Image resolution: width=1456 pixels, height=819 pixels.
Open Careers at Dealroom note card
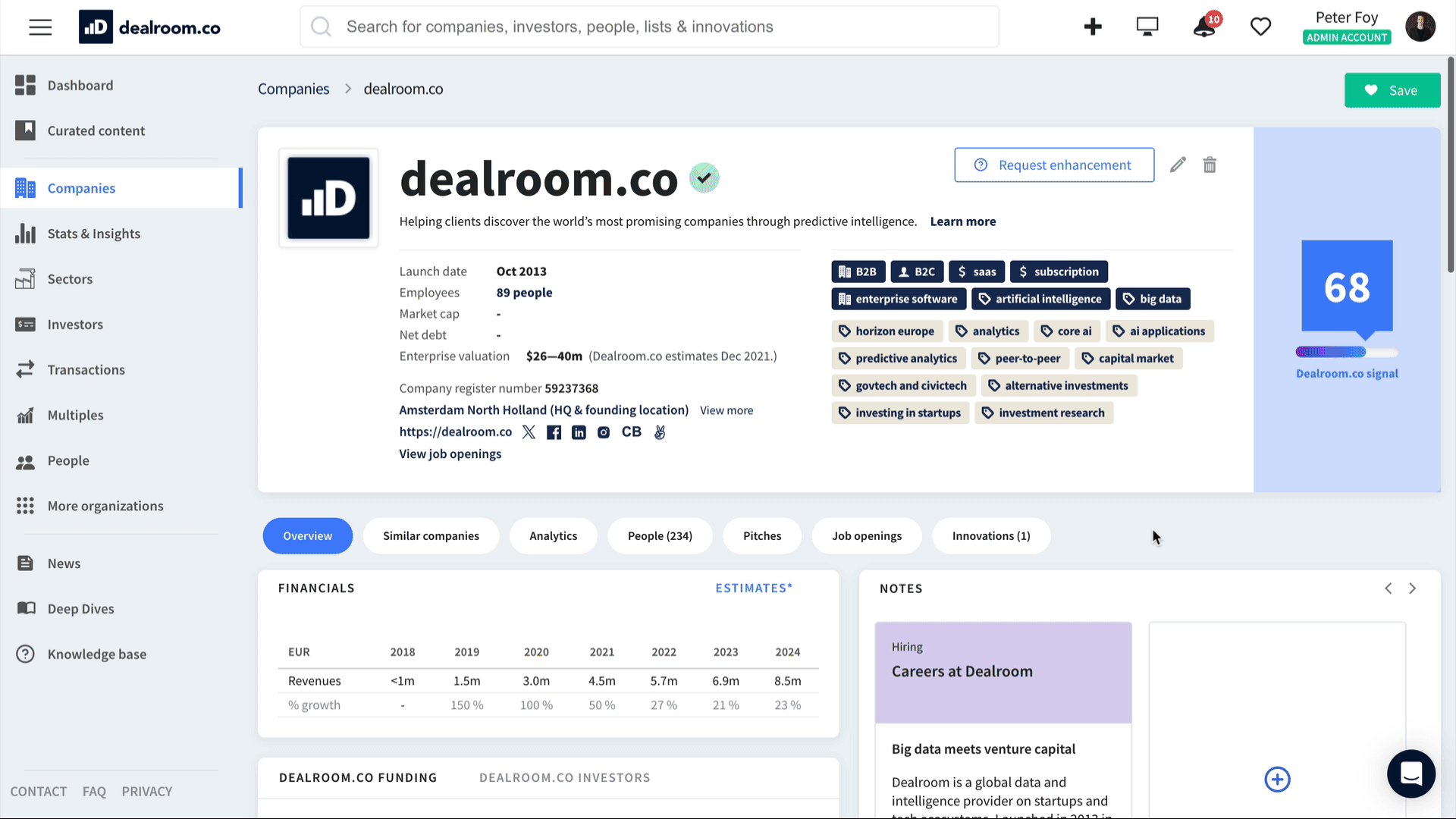pos(1003,672)
